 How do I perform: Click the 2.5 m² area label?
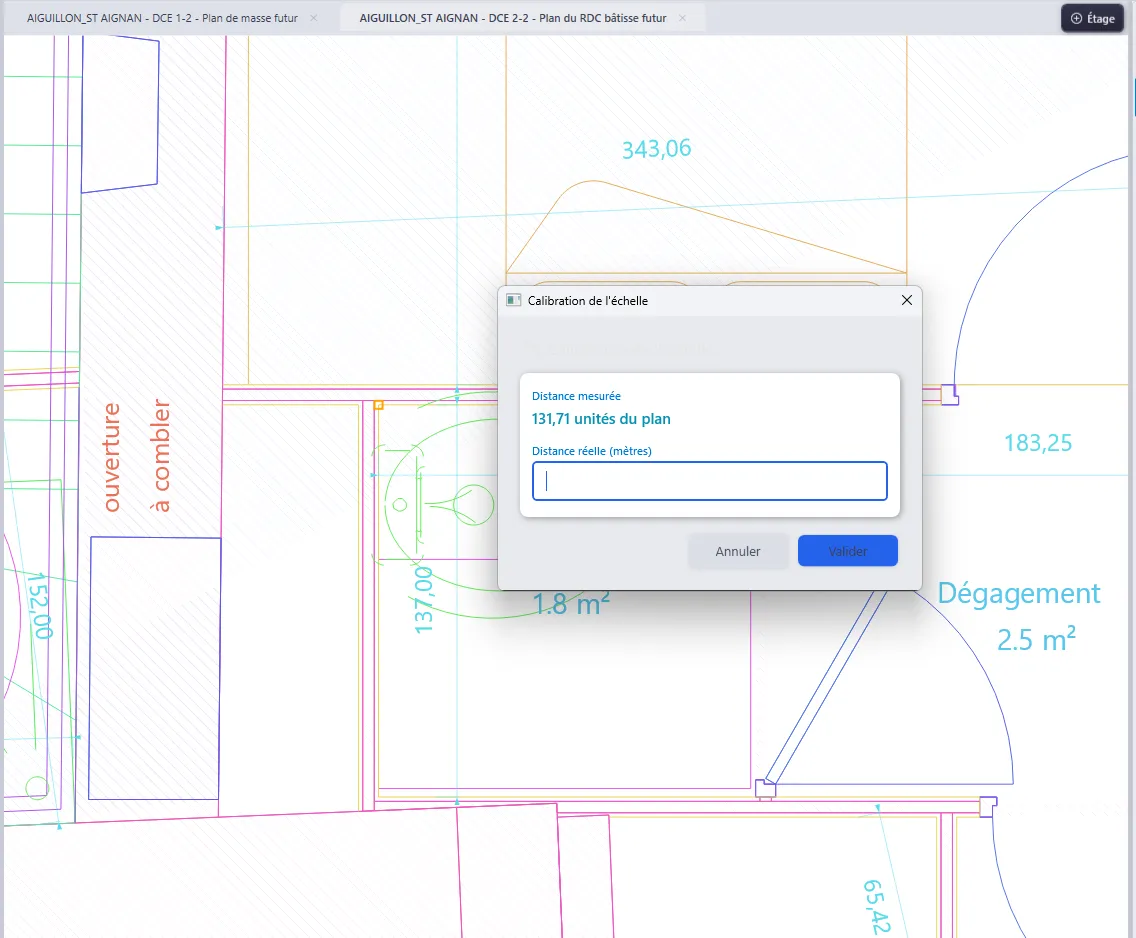[1036, 640]
